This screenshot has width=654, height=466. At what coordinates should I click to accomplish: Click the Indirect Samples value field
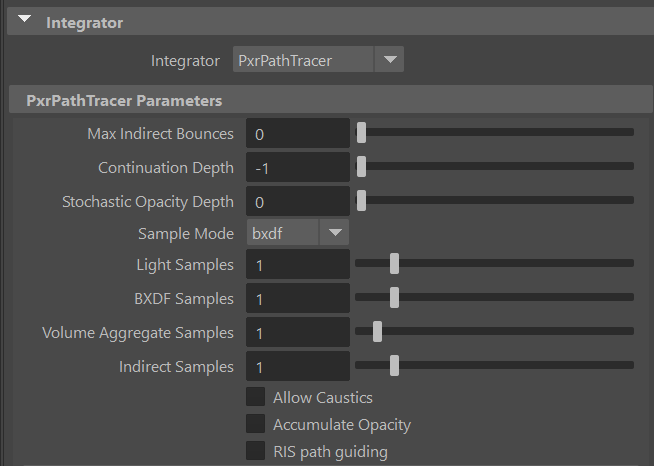click(x=298, y=367)
